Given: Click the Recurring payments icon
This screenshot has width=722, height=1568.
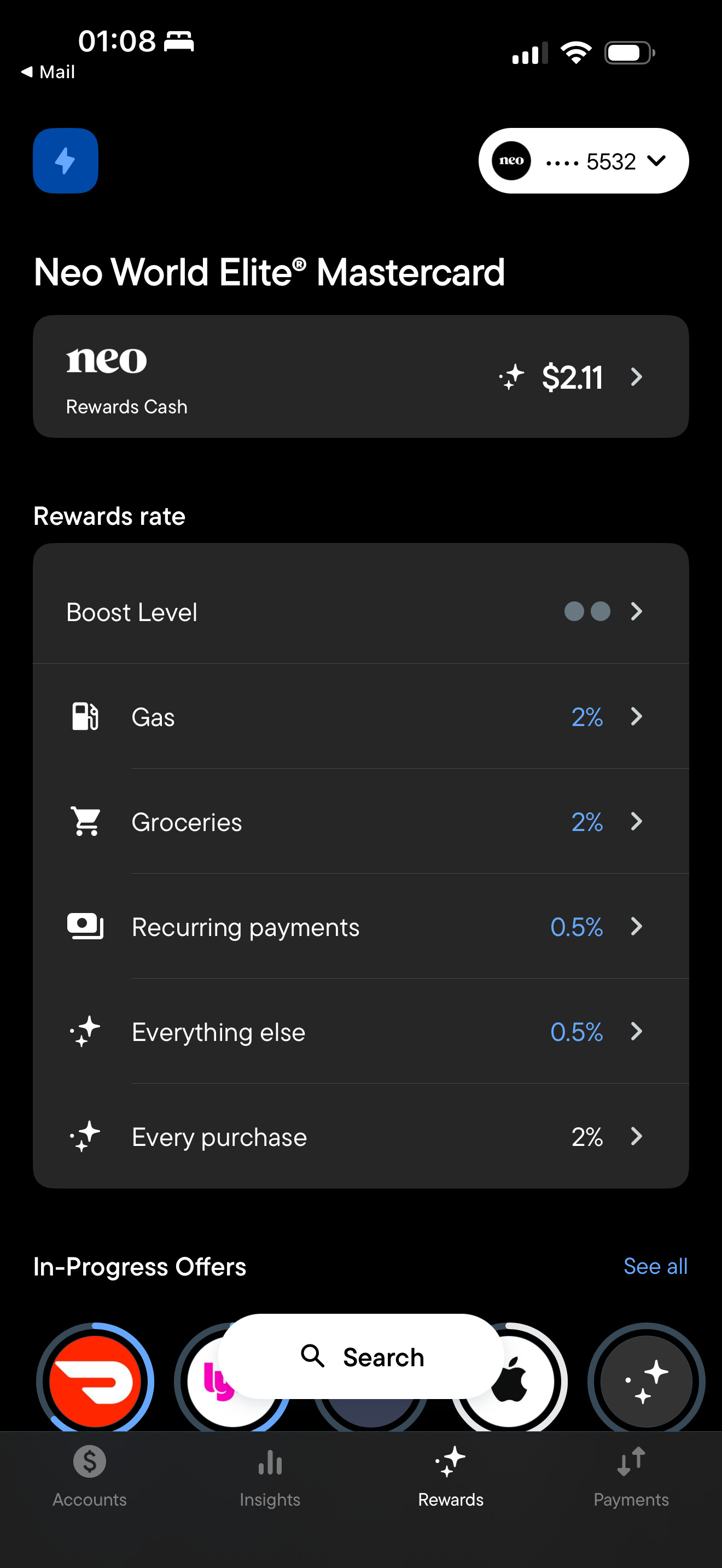Looking at the screenshot, I should tap(85, 927).
